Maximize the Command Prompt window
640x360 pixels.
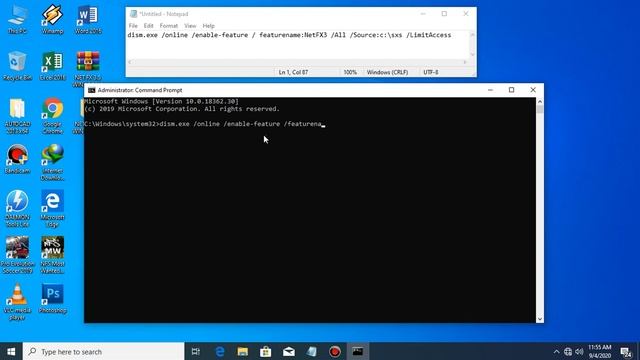click(x=511, y=90)
